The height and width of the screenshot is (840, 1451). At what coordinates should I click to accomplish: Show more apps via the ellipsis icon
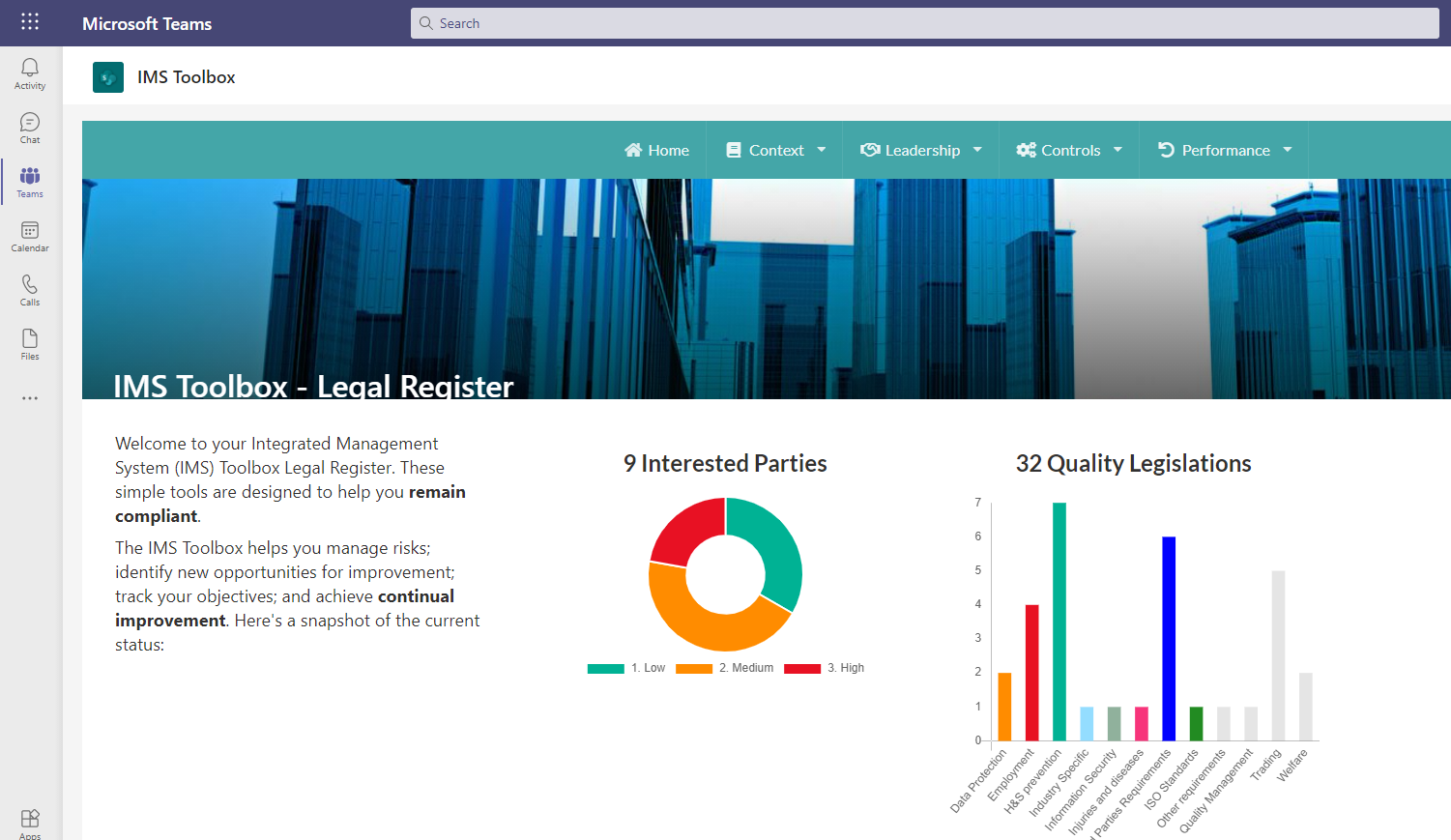click(x=30, y=398)
